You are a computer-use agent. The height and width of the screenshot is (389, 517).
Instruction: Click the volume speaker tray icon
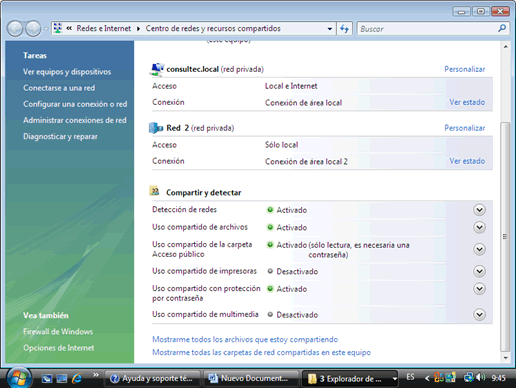click(481, 377)
